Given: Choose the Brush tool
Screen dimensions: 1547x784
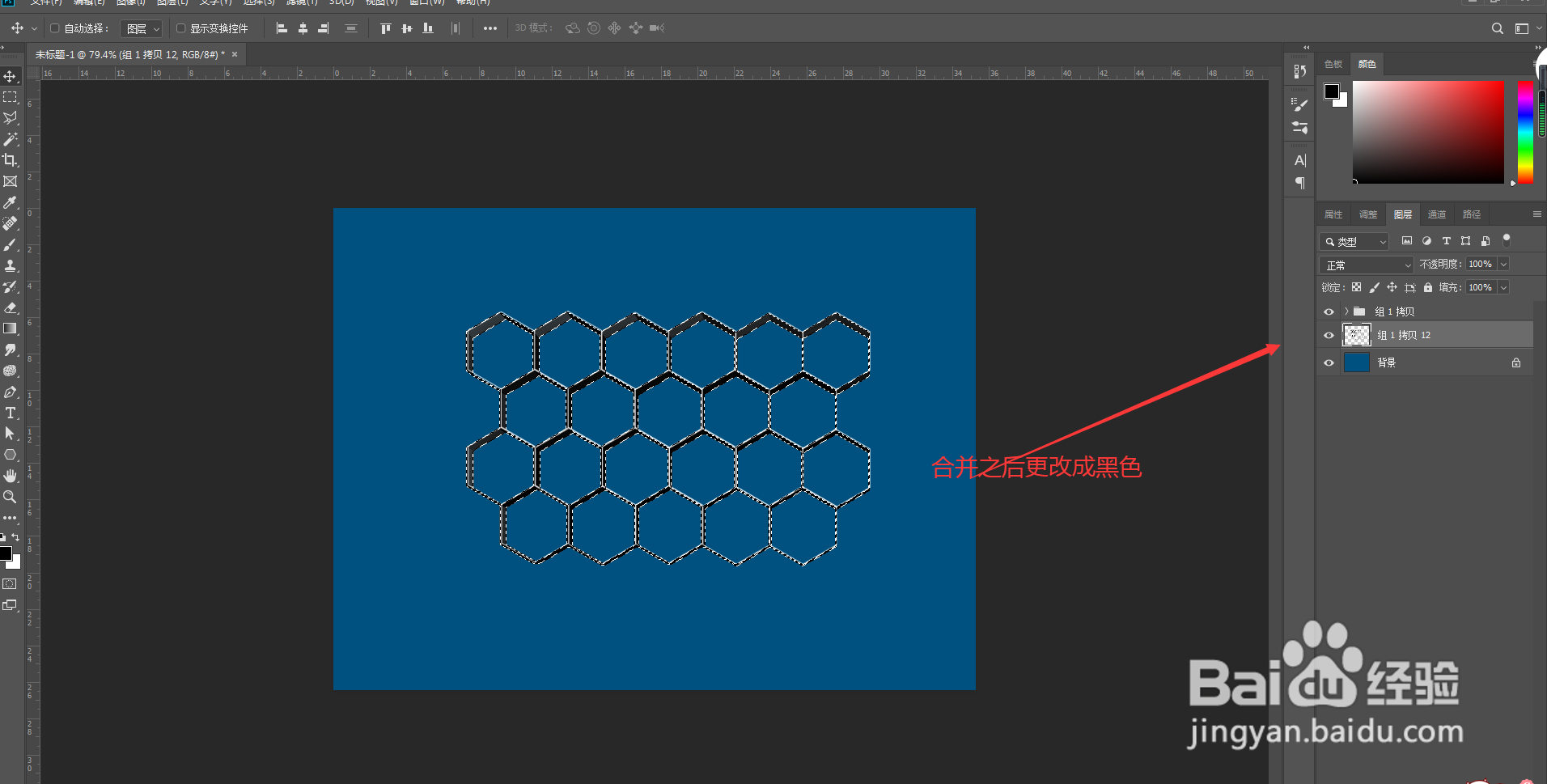Looking at the screenshot, I should point(11,244).
